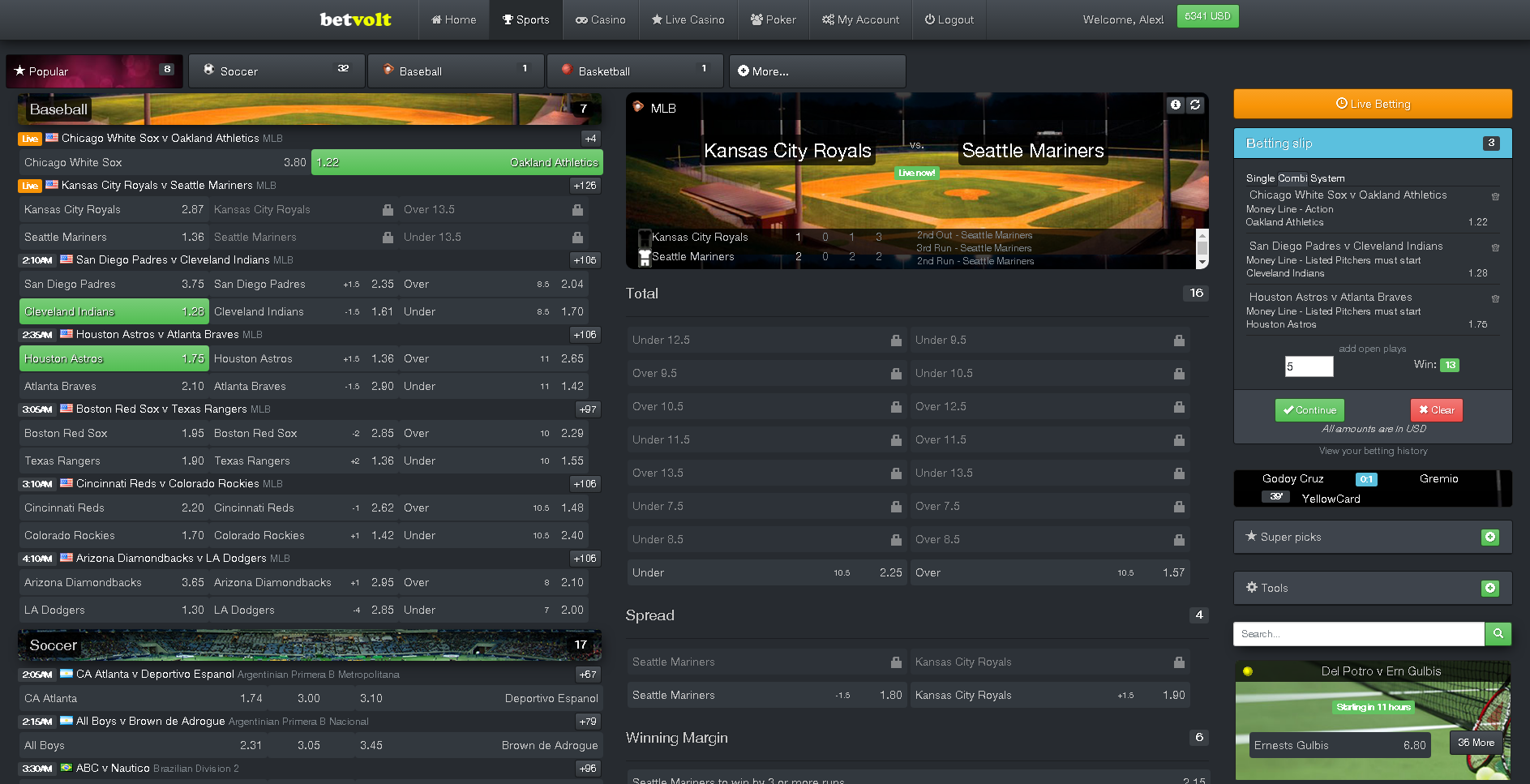Open My Account menu
This screenshot has height=784, width=1530.
[860, 19]
